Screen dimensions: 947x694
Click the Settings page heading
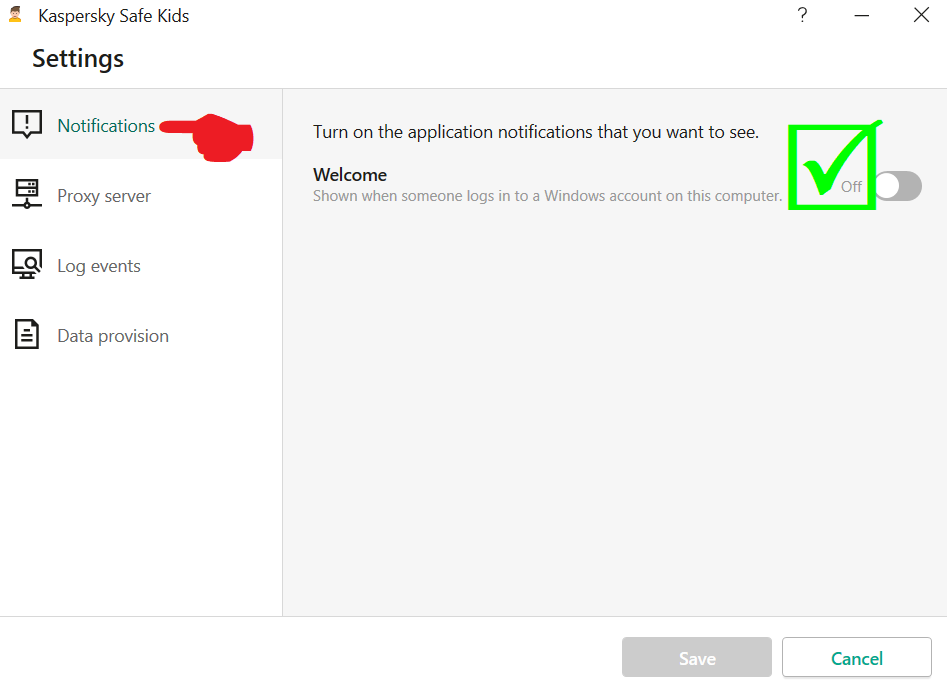click(78, 58)
